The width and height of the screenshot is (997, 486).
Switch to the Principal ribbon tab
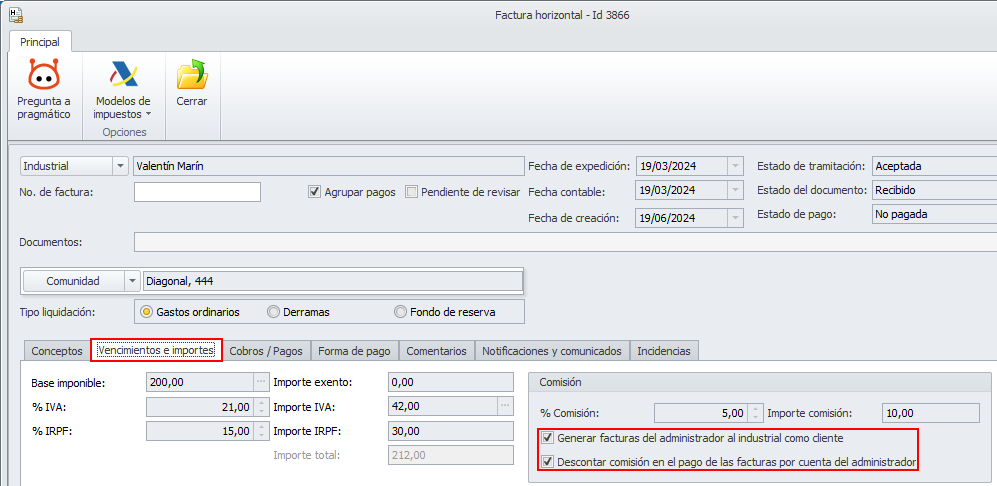tap(40, 42)
